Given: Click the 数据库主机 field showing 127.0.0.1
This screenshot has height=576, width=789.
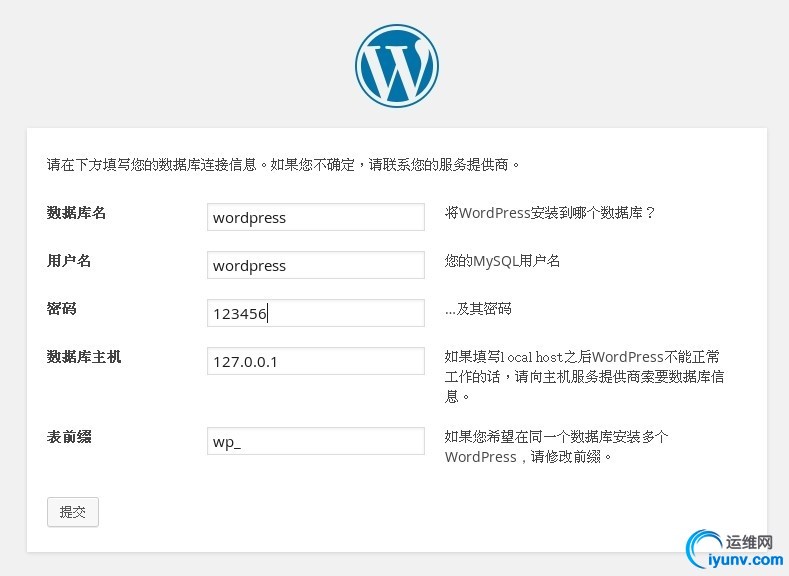Looking at the screenshot, I should point(316,361).
